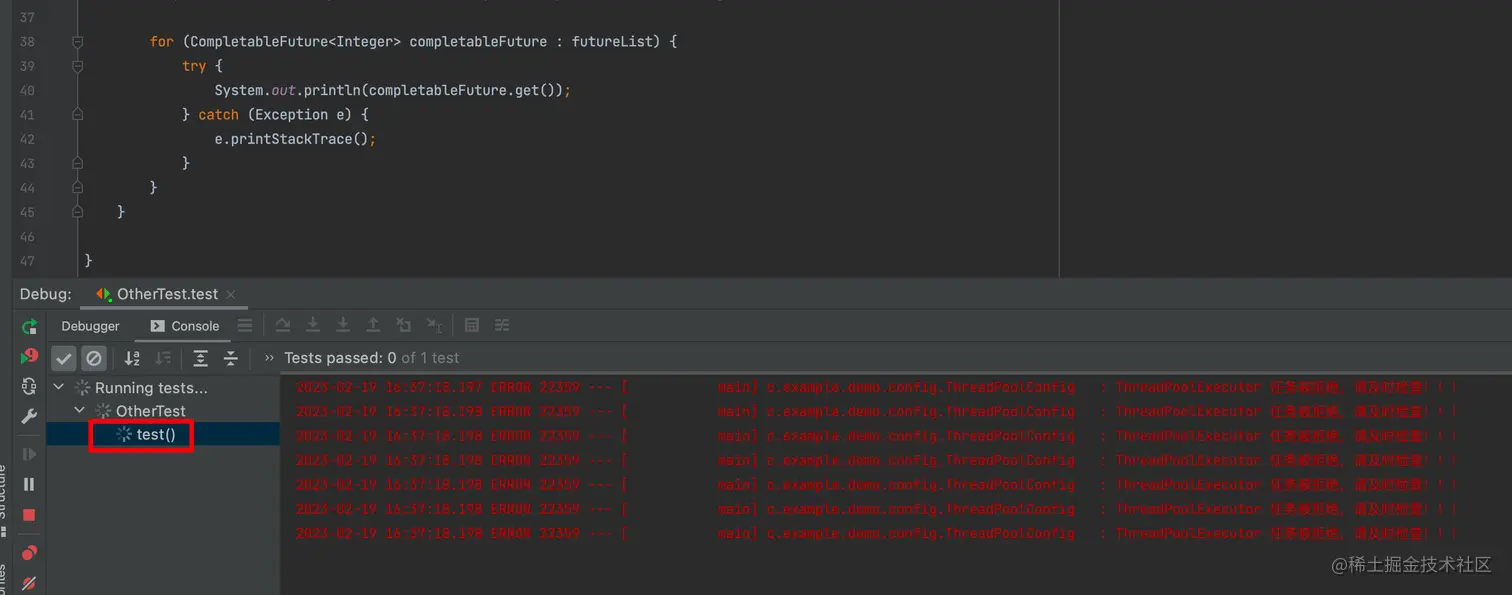Screen dimensions: 1512x595
Task: Click fold end marker at line 44
Action: pyautogui.click(x=77, y=188)
